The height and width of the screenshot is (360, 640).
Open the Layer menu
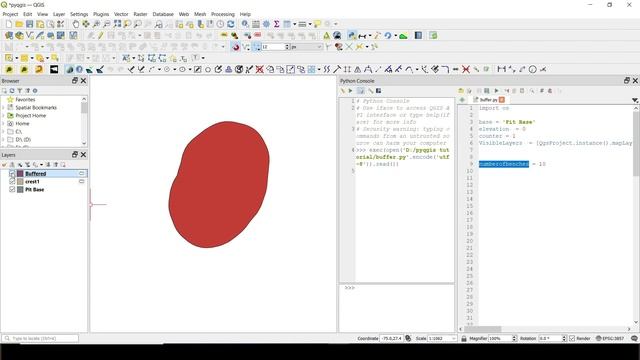pos(59,14)
